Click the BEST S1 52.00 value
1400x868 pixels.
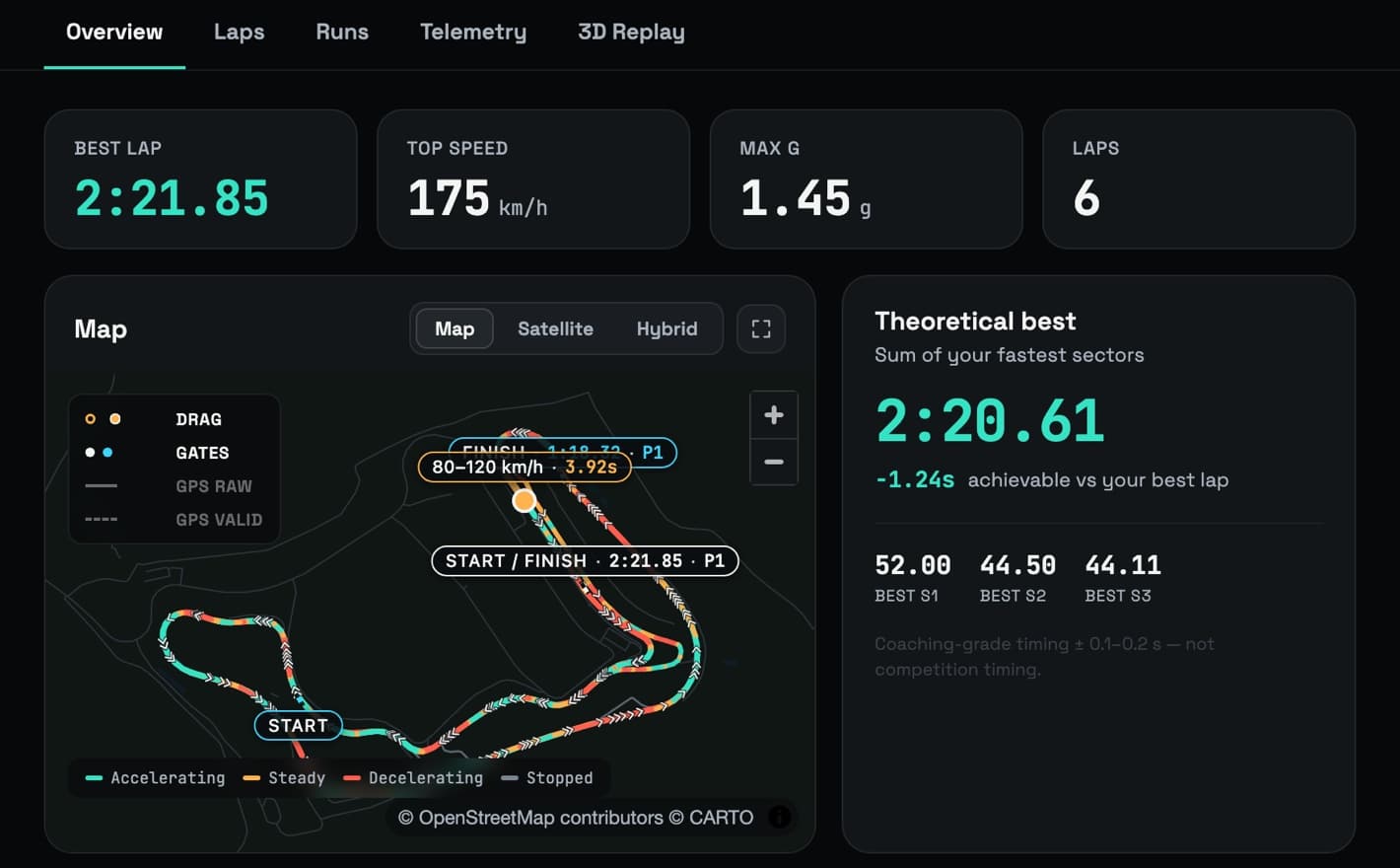coord(913,565)
